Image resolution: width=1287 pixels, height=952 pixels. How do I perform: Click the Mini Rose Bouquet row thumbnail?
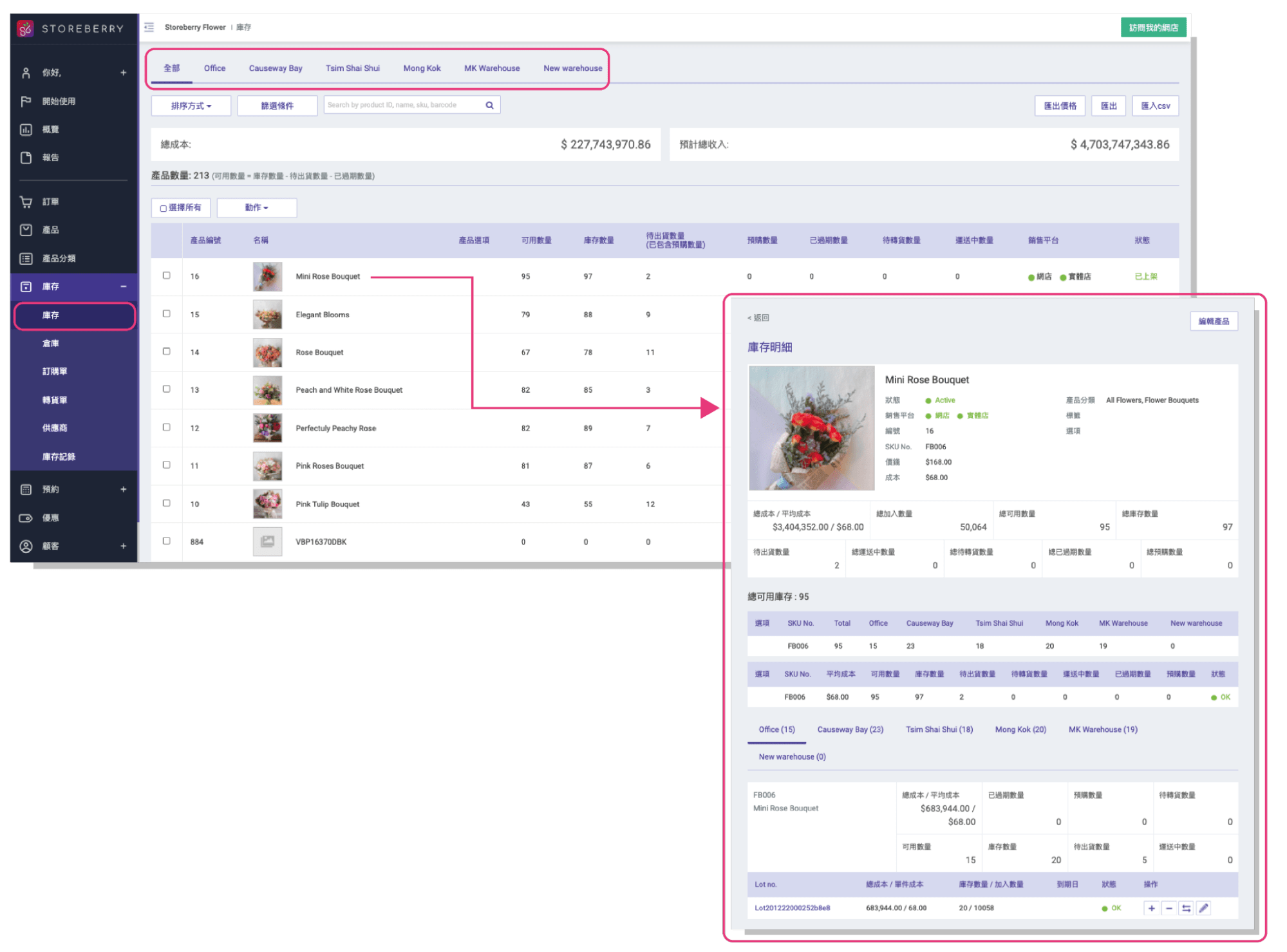click(268, 276)
